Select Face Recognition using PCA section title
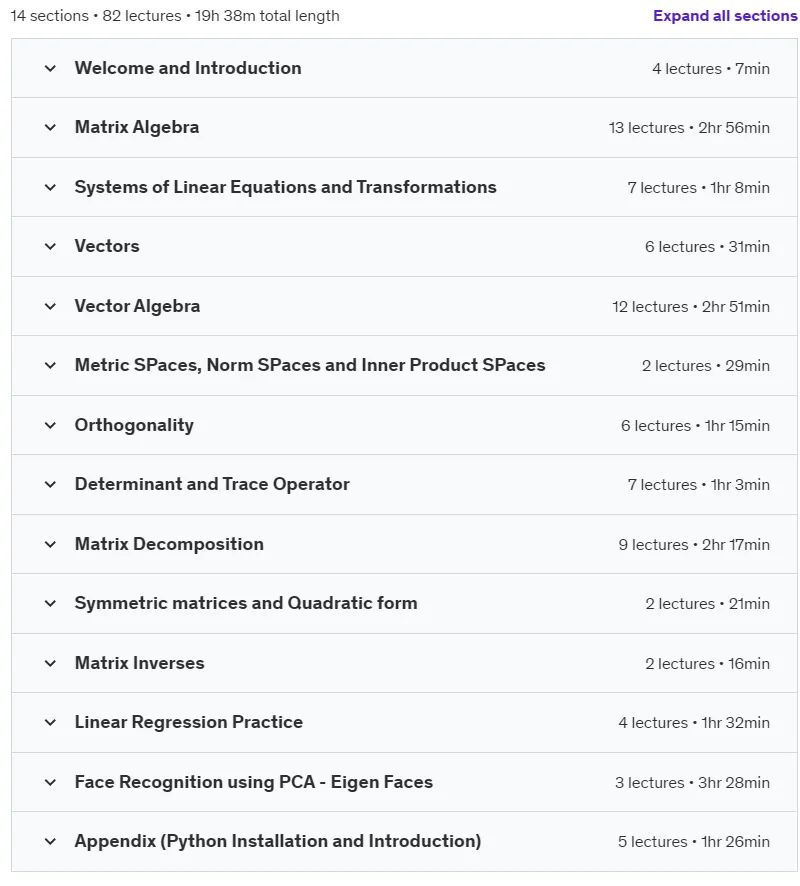The image size is (800, 886). pos(254,782)
